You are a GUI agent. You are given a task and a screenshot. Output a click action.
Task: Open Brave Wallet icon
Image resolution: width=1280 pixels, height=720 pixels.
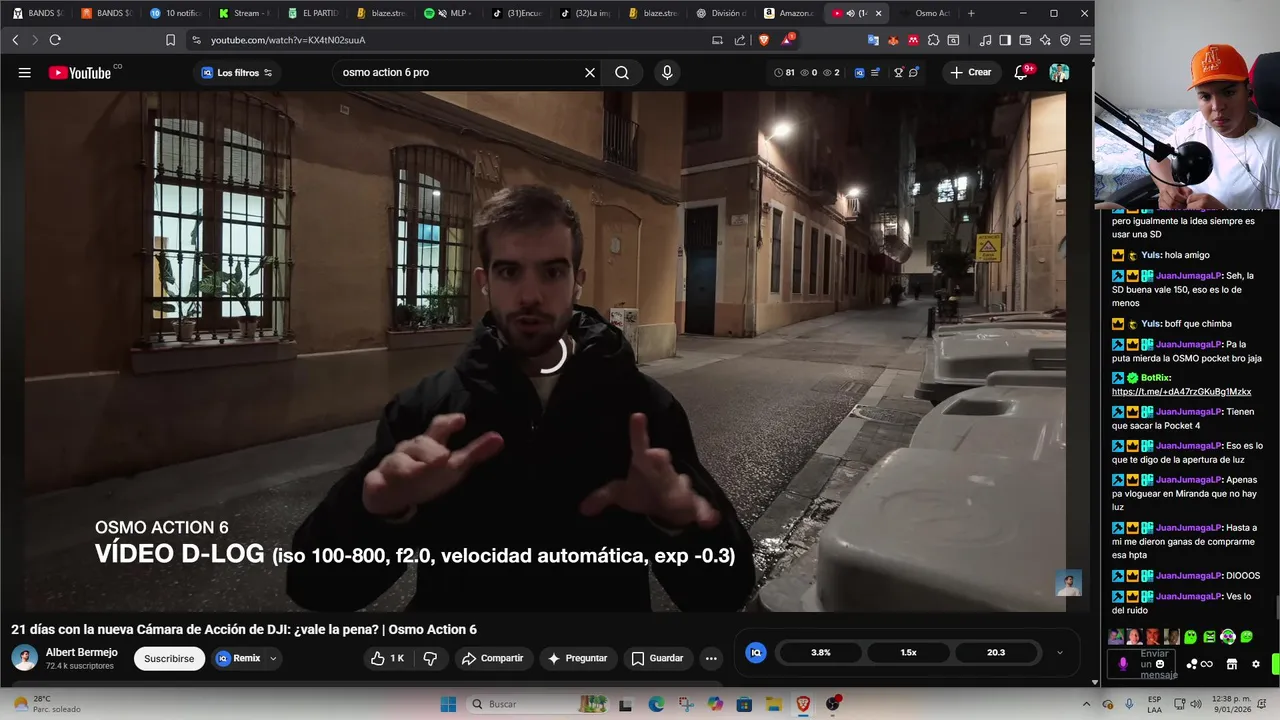pyautogui.click(x=1025, y=40)
